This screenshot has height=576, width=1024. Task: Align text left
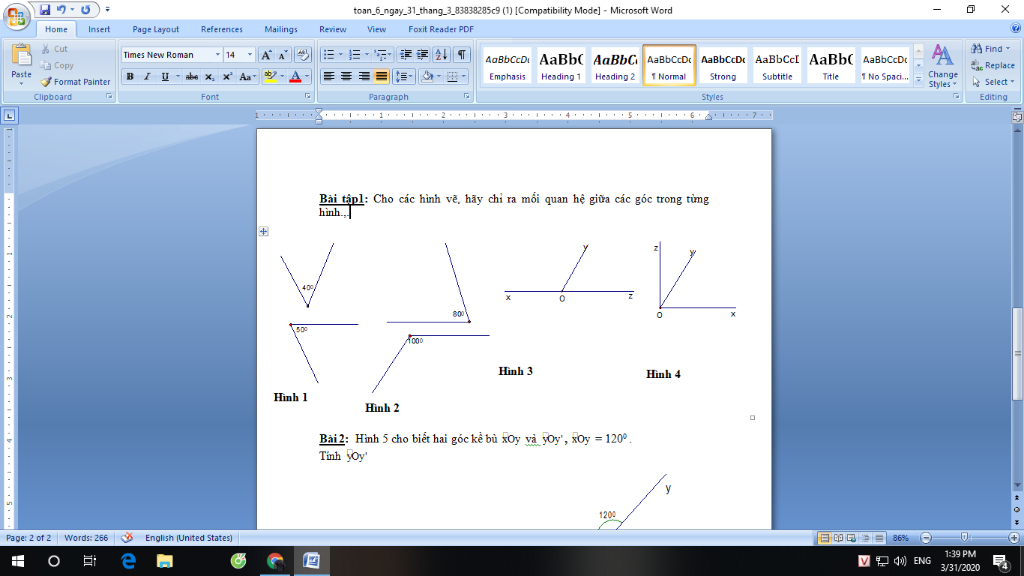328,76
